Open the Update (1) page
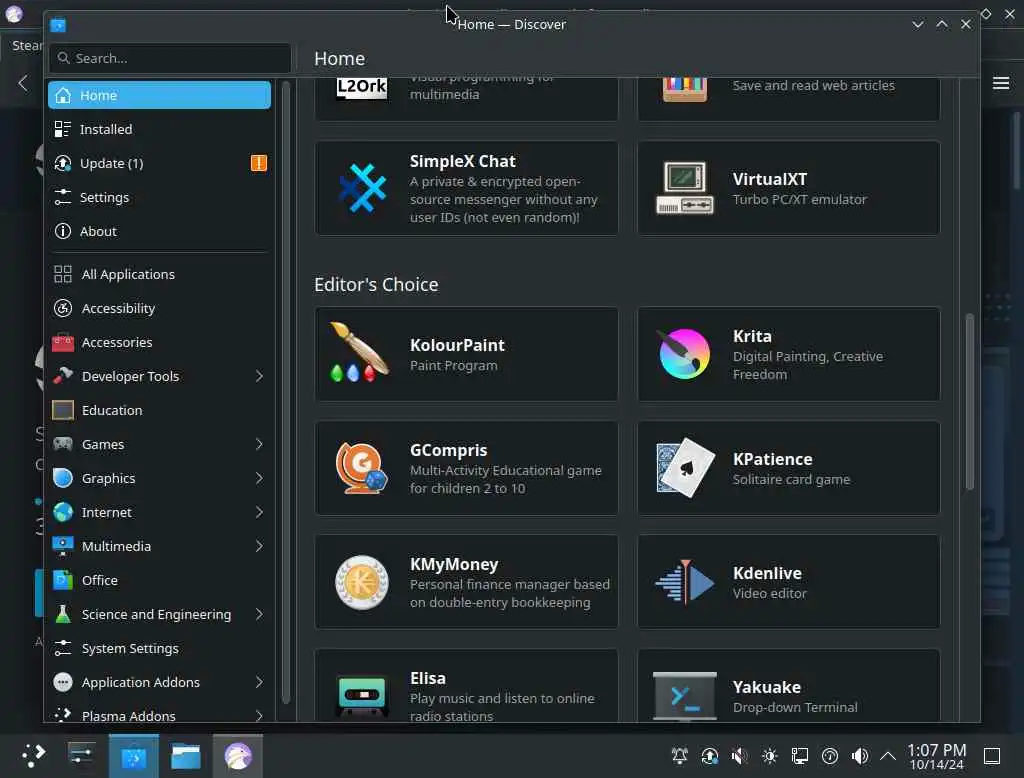This screenshot has width=1024, height=778. point(159,163)
